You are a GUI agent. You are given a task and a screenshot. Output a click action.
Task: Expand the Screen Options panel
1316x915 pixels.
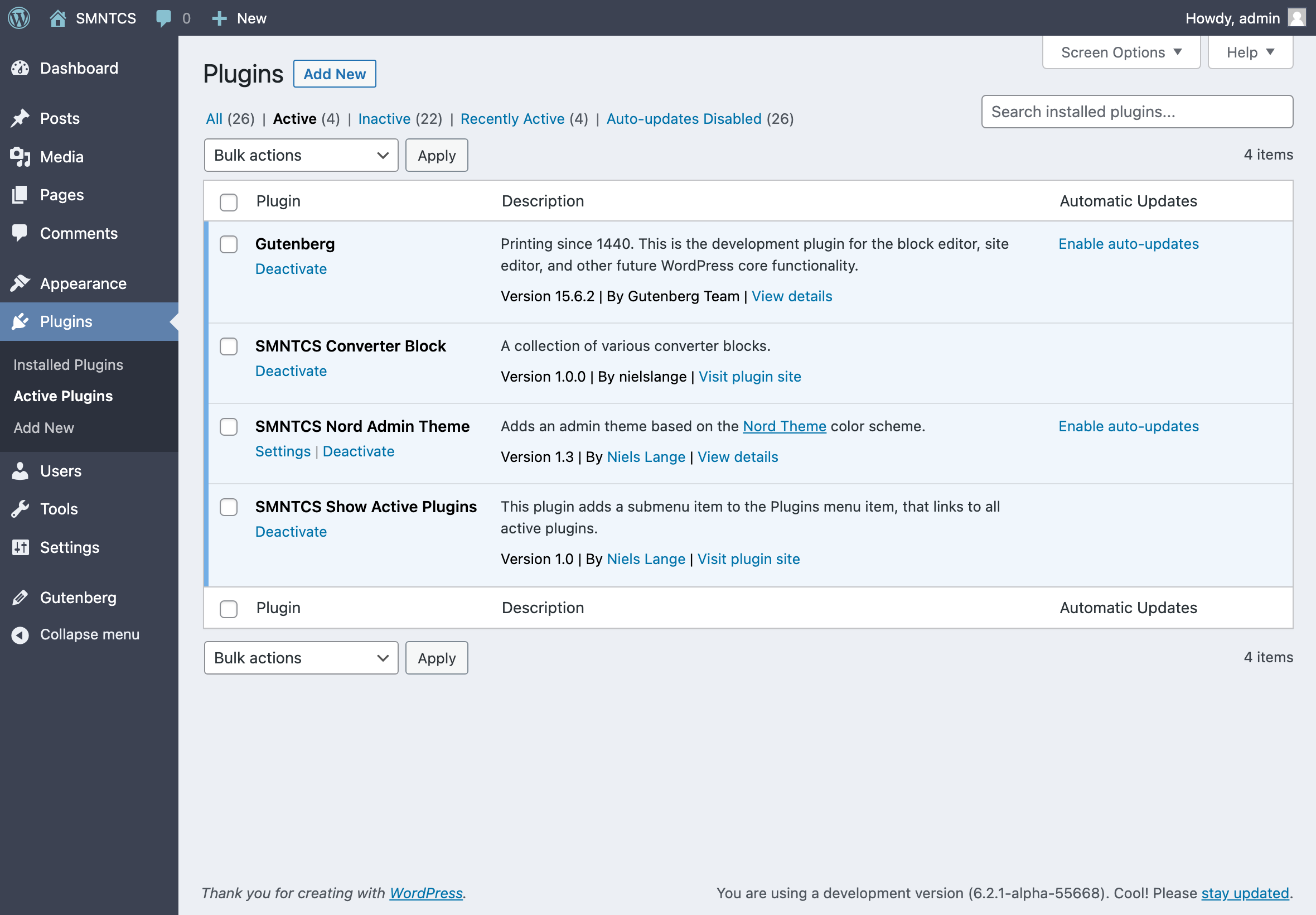coord(1120,51)
